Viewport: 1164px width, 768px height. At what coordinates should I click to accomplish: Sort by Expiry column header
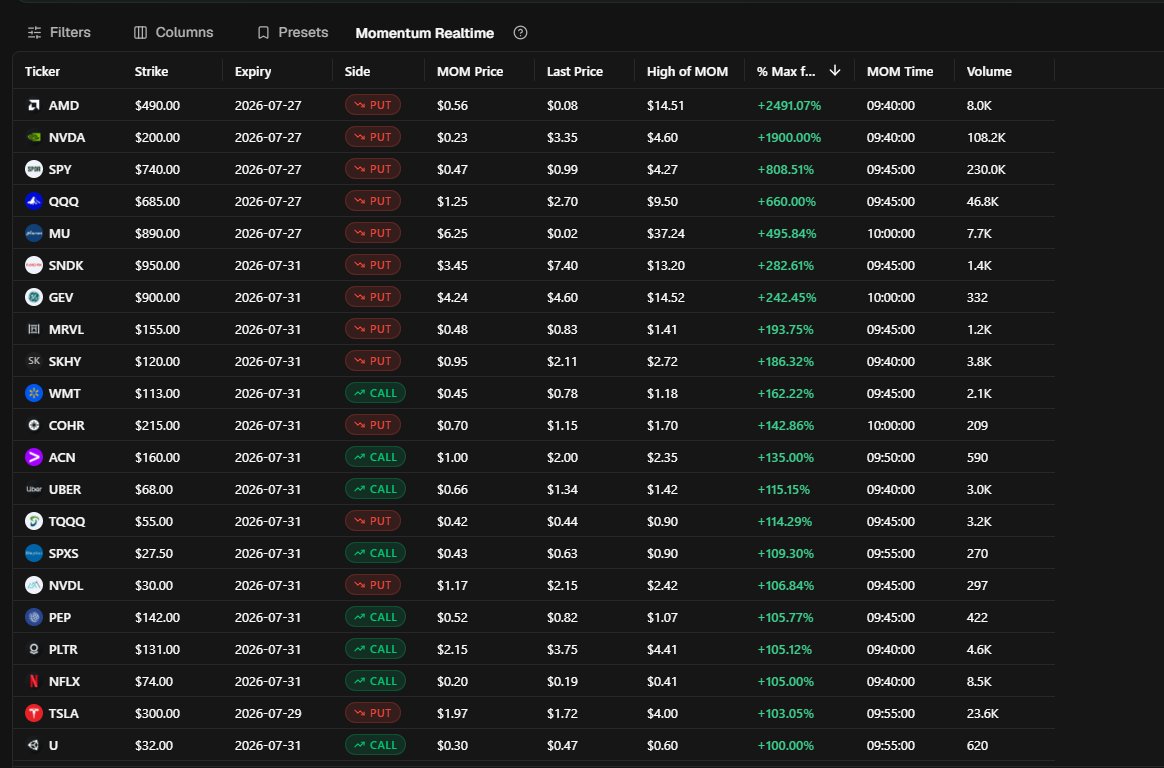point(253,71)
